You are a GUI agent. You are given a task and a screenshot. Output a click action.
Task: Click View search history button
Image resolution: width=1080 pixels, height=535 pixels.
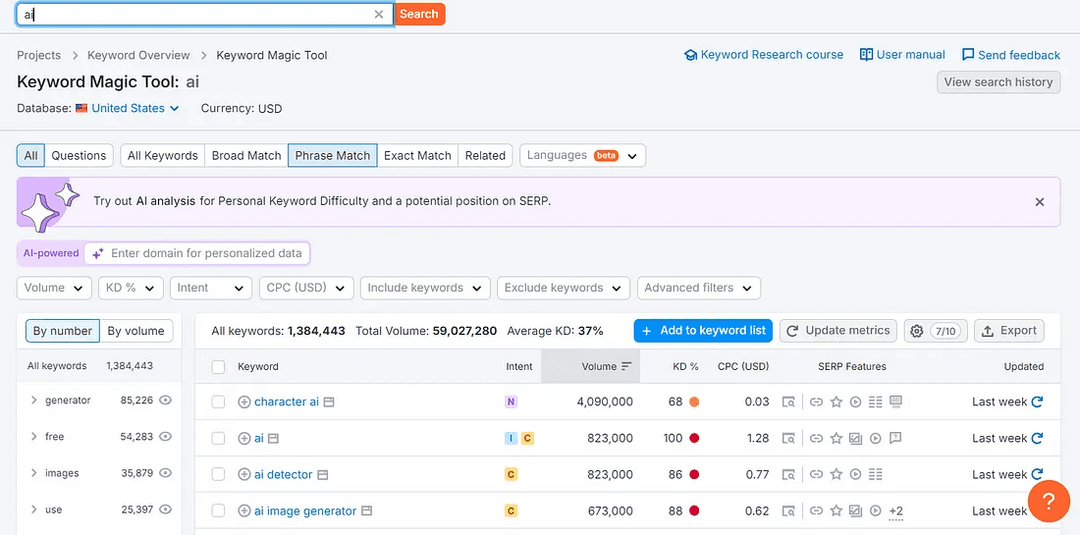[x=998, y=82]
